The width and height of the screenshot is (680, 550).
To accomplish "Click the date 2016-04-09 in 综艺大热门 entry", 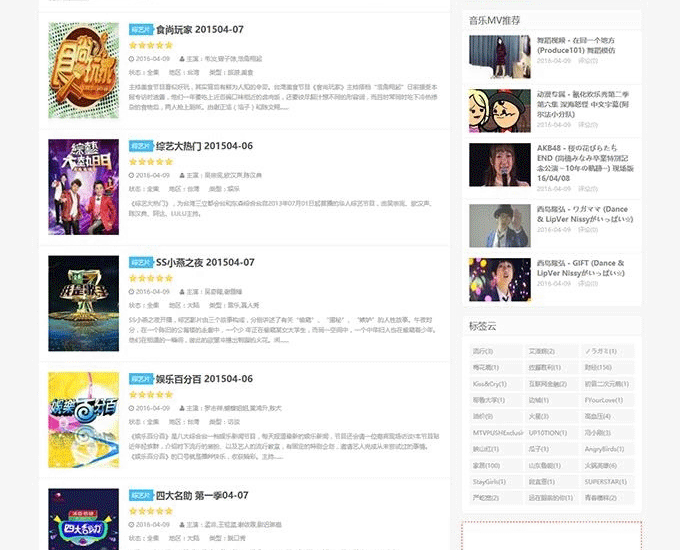I will [x=153, y=175].
